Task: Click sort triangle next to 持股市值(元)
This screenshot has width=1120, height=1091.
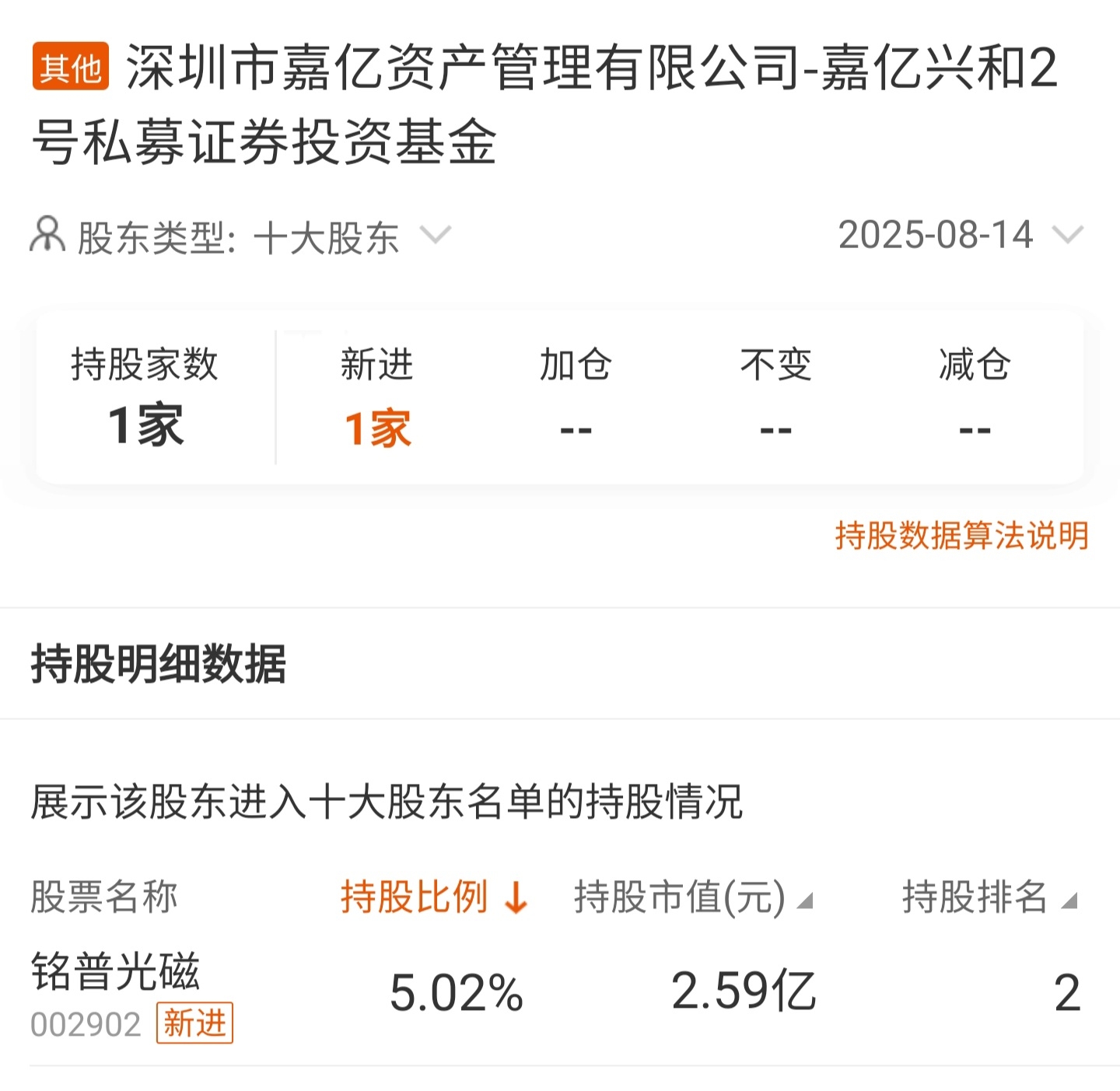Action: tap(806, 901)
